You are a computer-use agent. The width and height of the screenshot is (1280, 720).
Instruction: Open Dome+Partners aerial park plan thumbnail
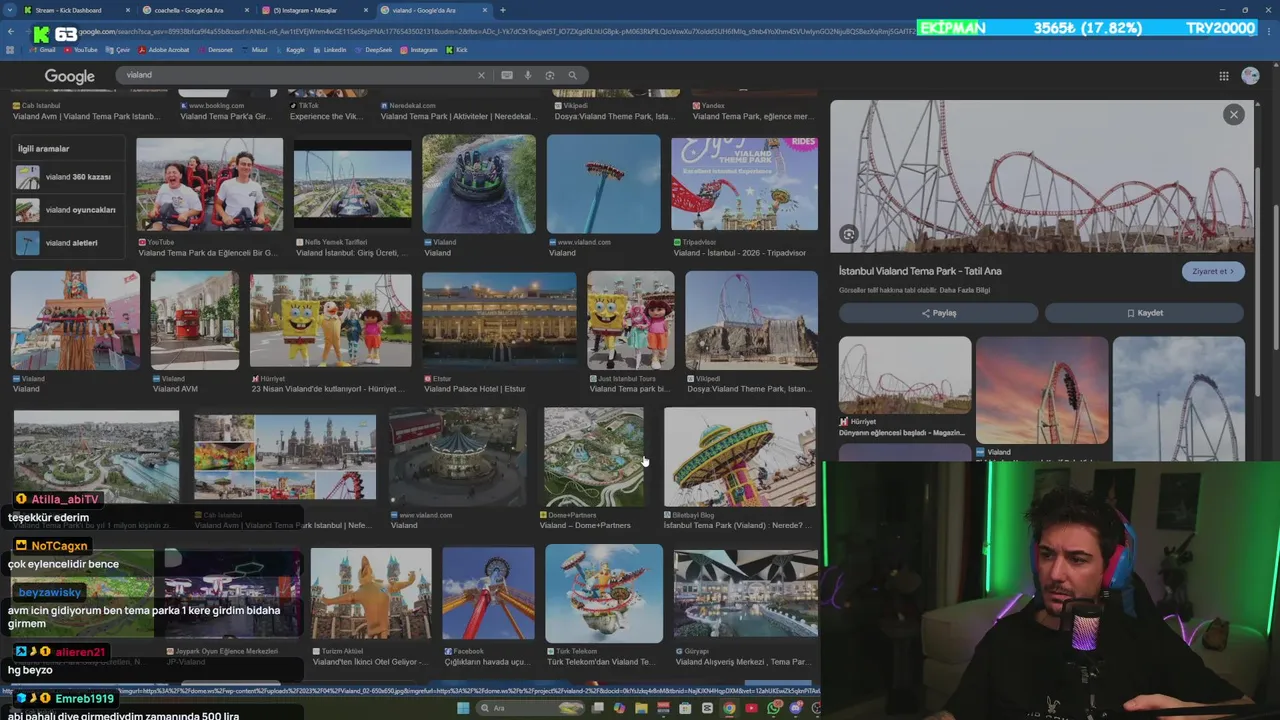click(x=594, y=456)
